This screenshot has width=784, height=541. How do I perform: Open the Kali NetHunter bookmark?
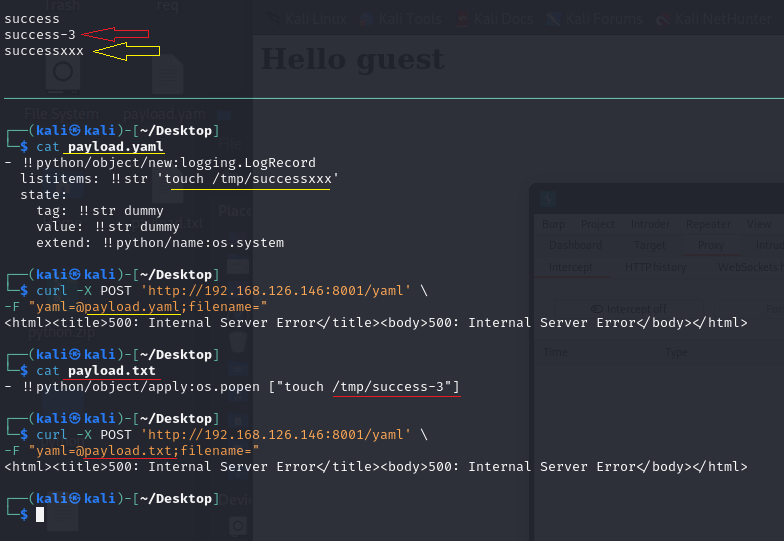(x=714, y=19)
